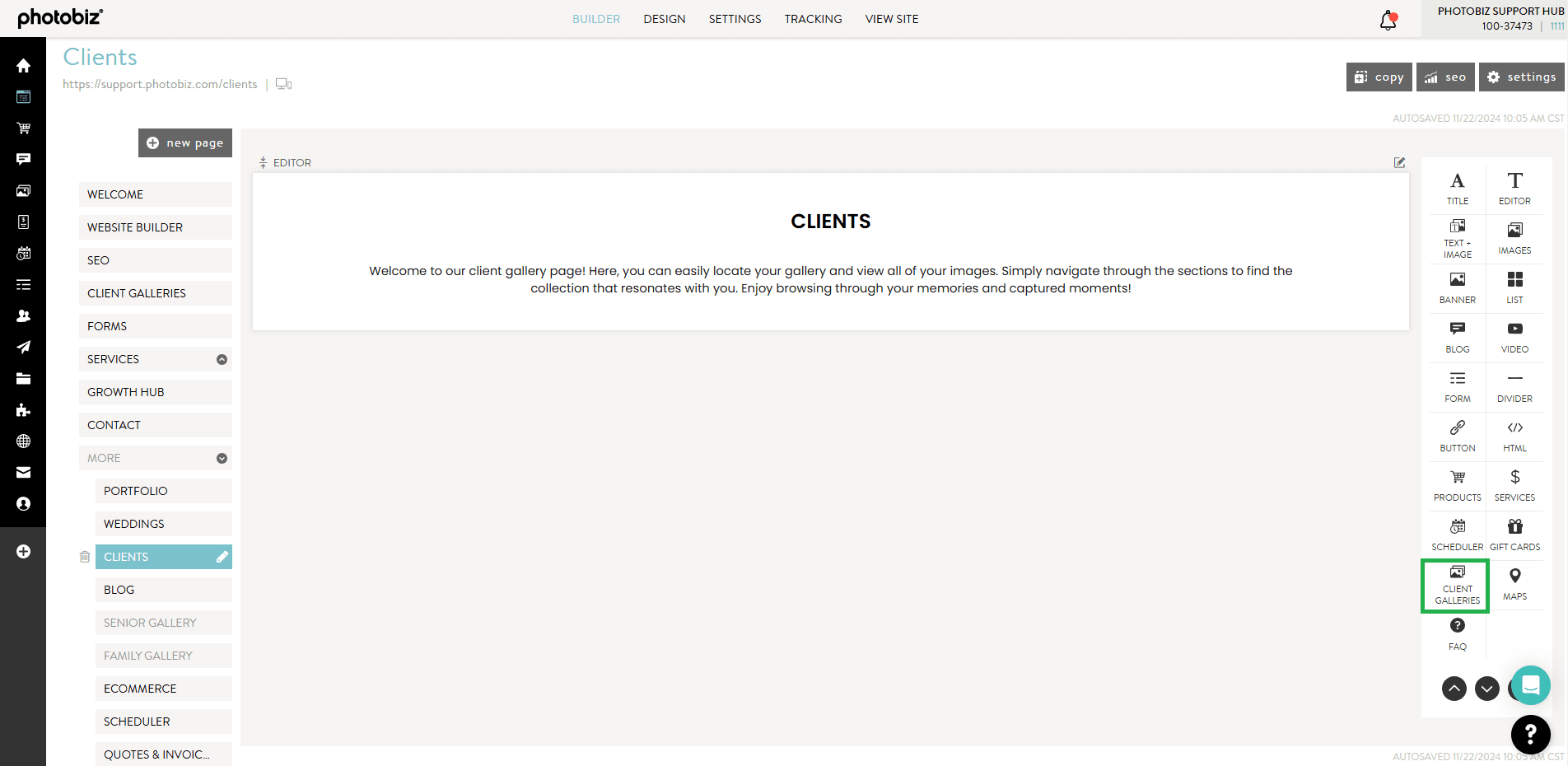This screenshot has width=1568, height=766.
Task: Add a Products block
Action: click(1457, 485)
